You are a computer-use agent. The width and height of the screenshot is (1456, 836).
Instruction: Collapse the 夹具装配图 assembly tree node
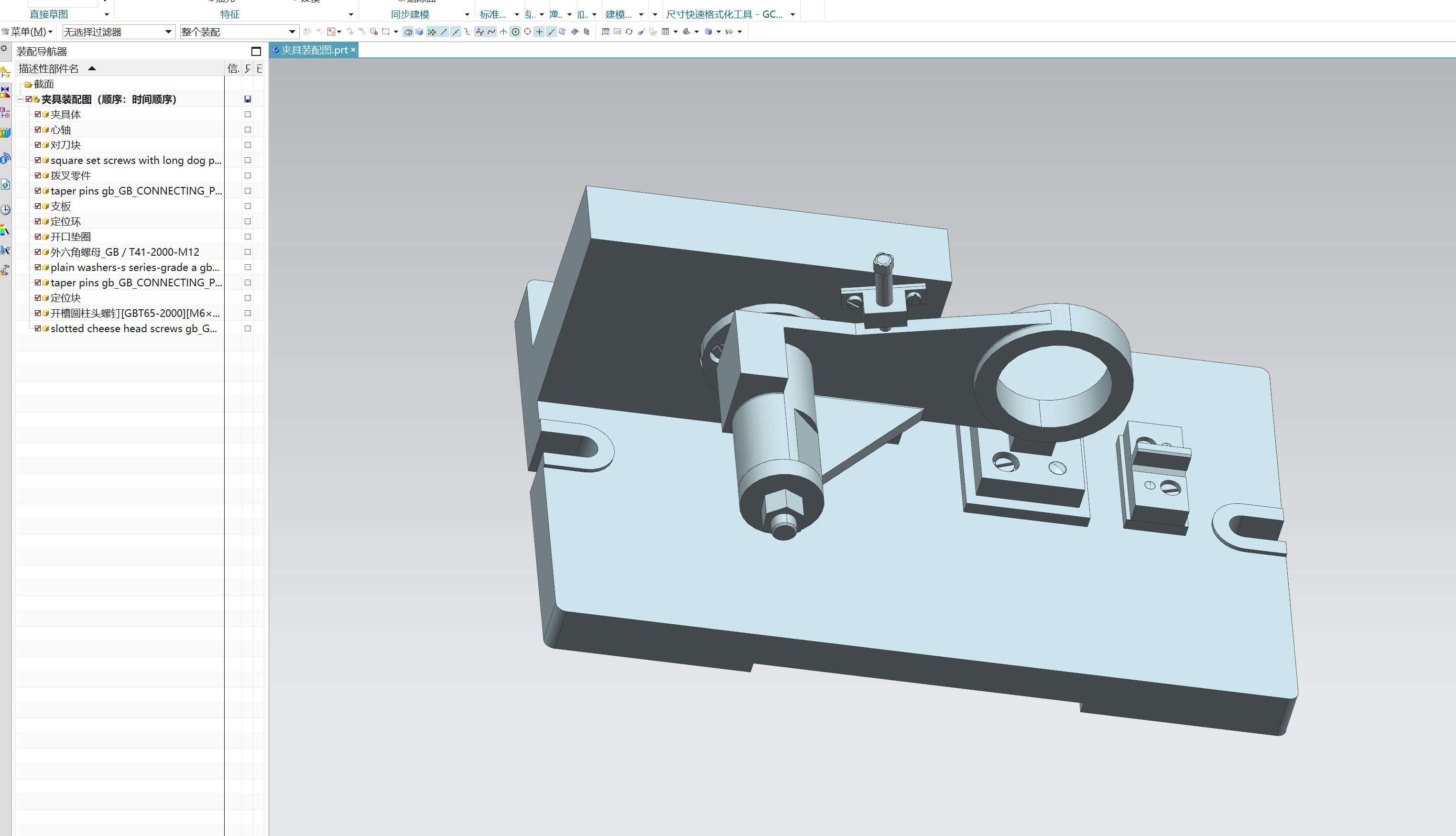coord(20,99)
